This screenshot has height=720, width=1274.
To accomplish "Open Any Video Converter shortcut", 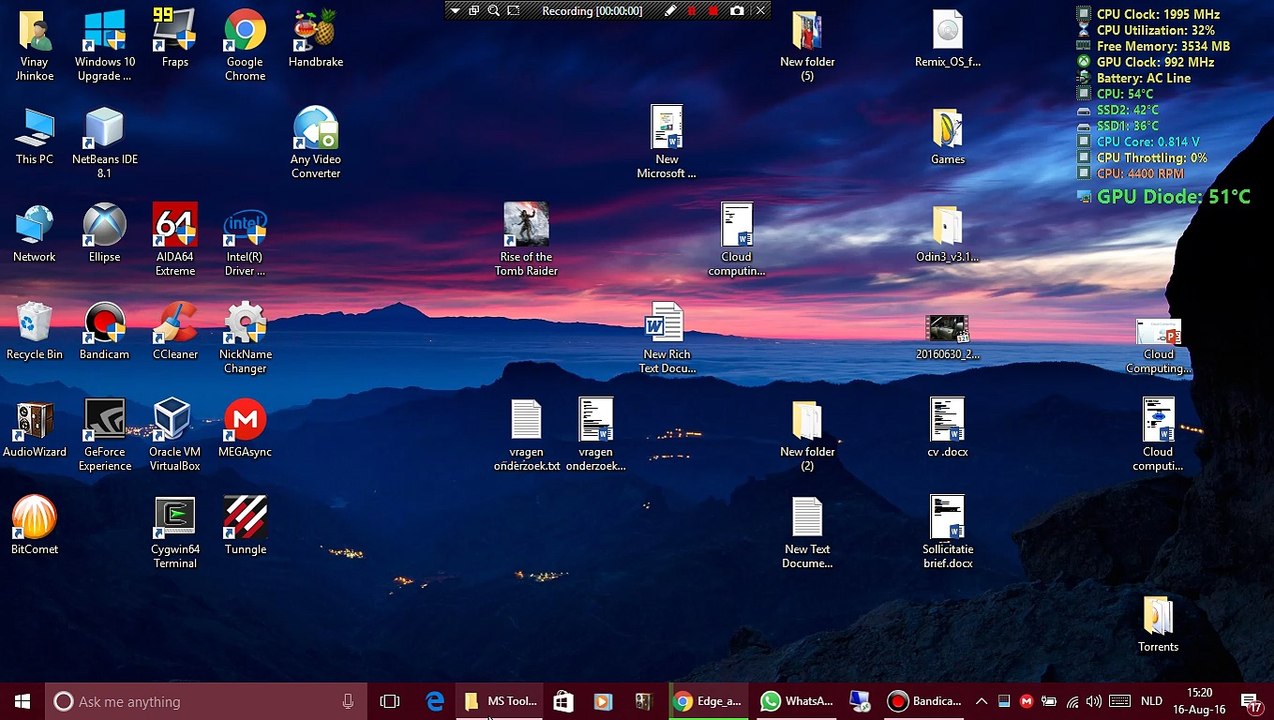I will point(316,143).
